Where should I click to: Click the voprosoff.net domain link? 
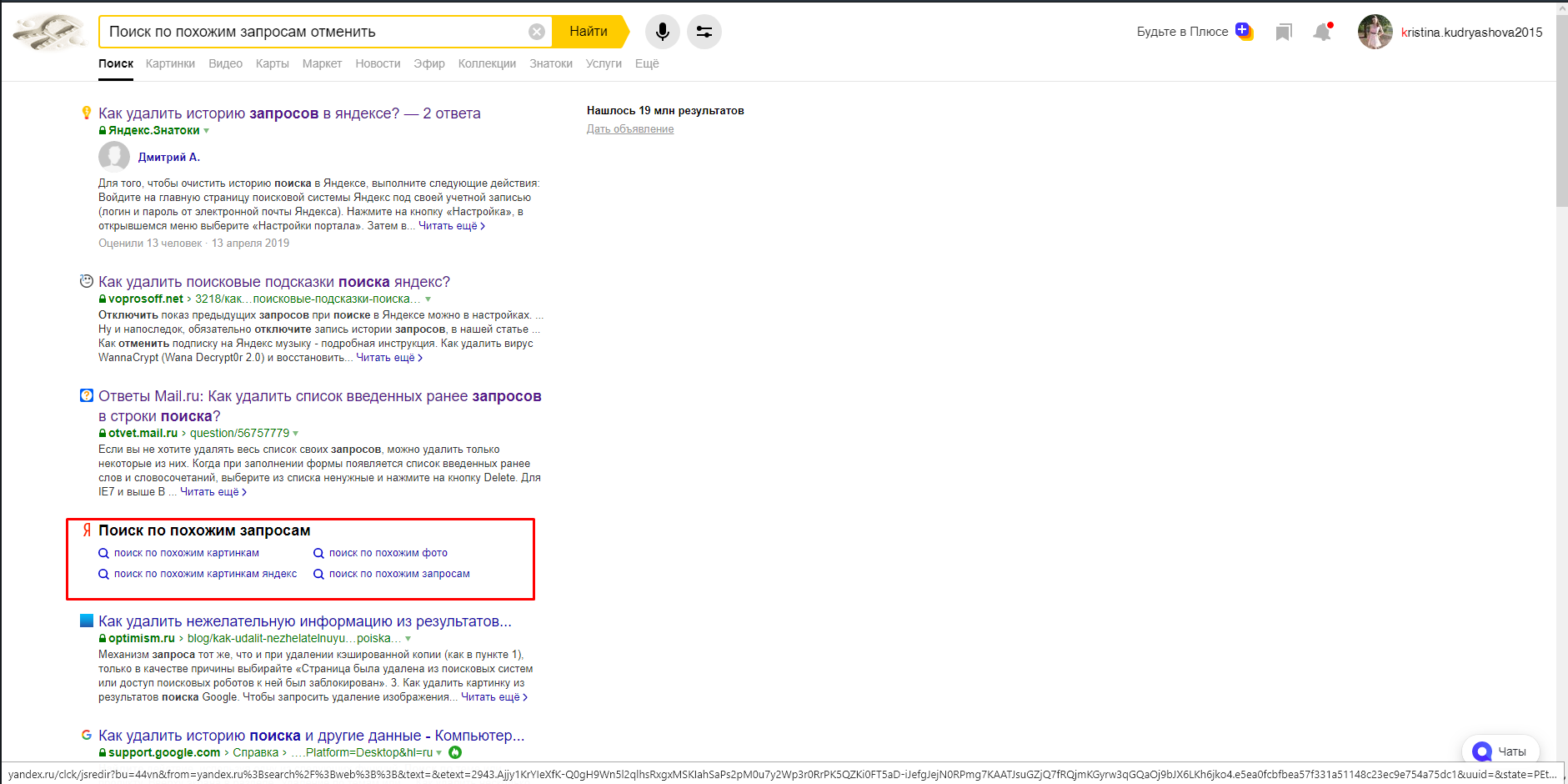pyautogui.click(x=146, y=299)
